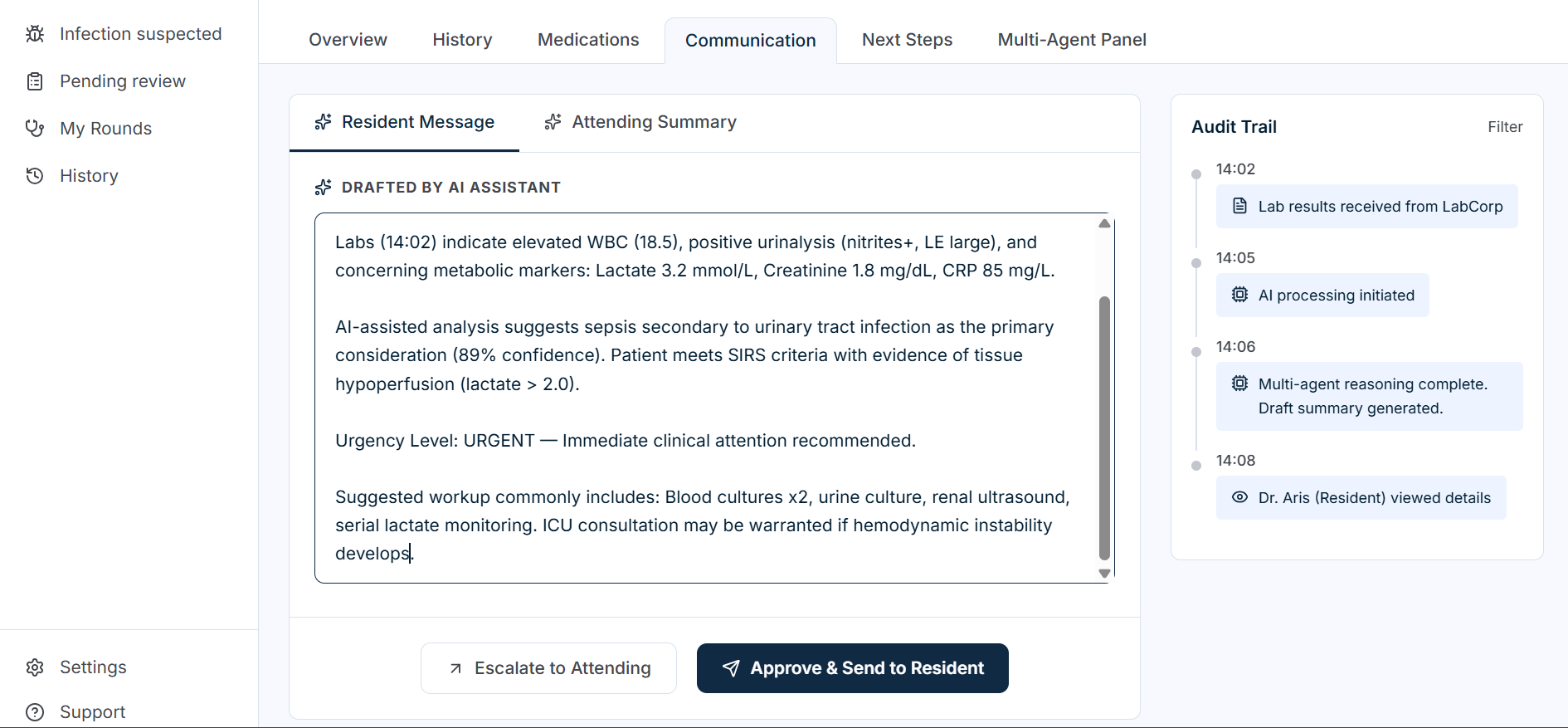Click the eye icon in Dr. Aris entry
The image size is (1568, 728).
[x=1239, y=497]
